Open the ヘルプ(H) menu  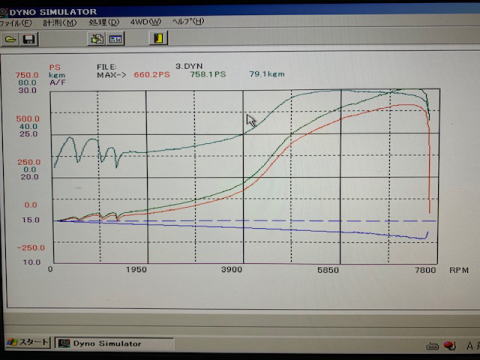tap(188, 22)
